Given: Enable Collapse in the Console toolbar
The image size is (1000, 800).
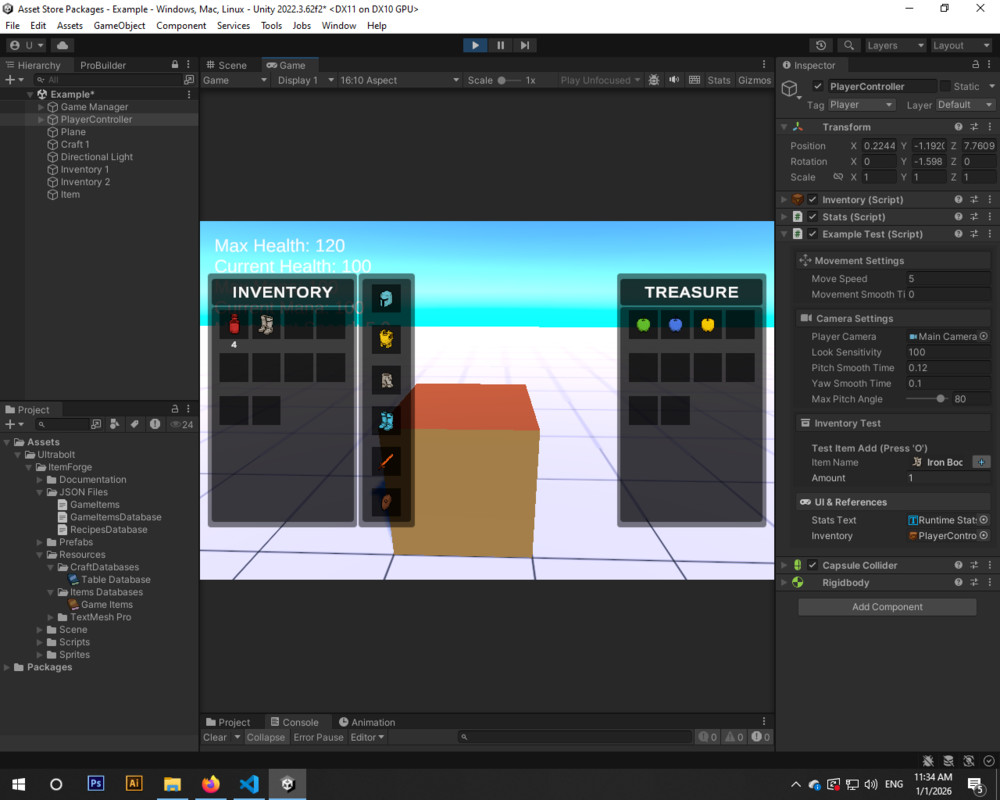Looking at the screenshot, I should 265,737.
